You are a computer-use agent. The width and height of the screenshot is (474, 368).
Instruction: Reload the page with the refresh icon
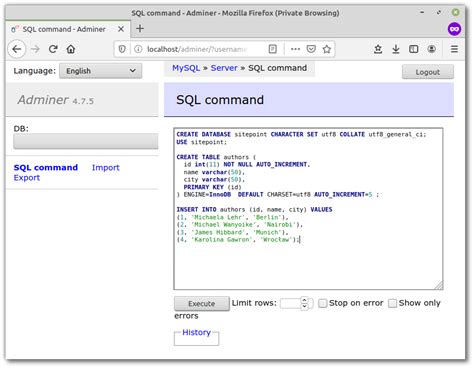point(53,49)
